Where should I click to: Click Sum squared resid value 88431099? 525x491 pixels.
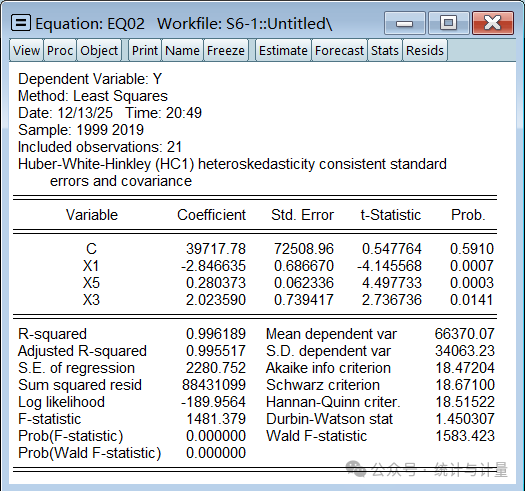[214, 385]
